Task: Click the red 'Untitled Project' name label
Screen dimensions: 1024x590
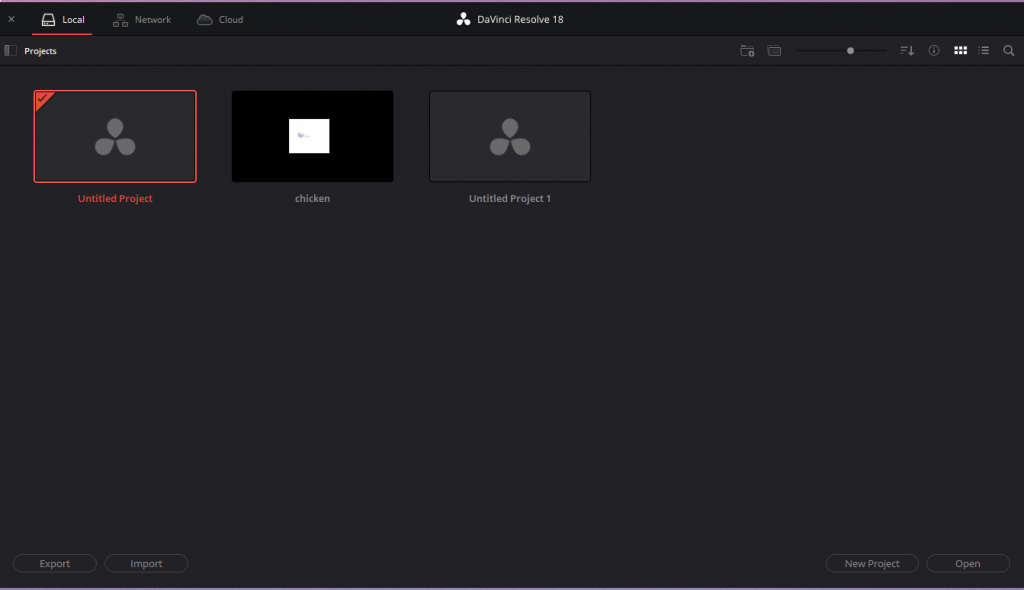Action: [115, 198]
